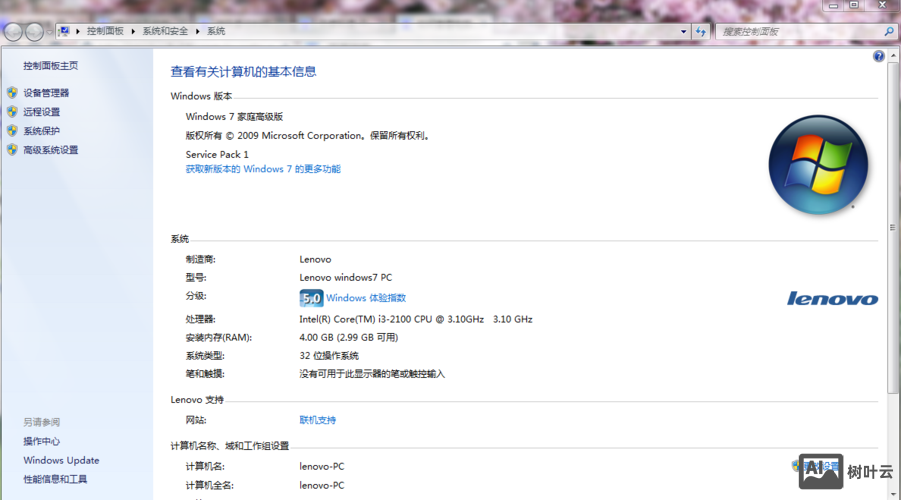Click the 5.0 experience index badge
901x500 pixels.
tap(311, 298)
